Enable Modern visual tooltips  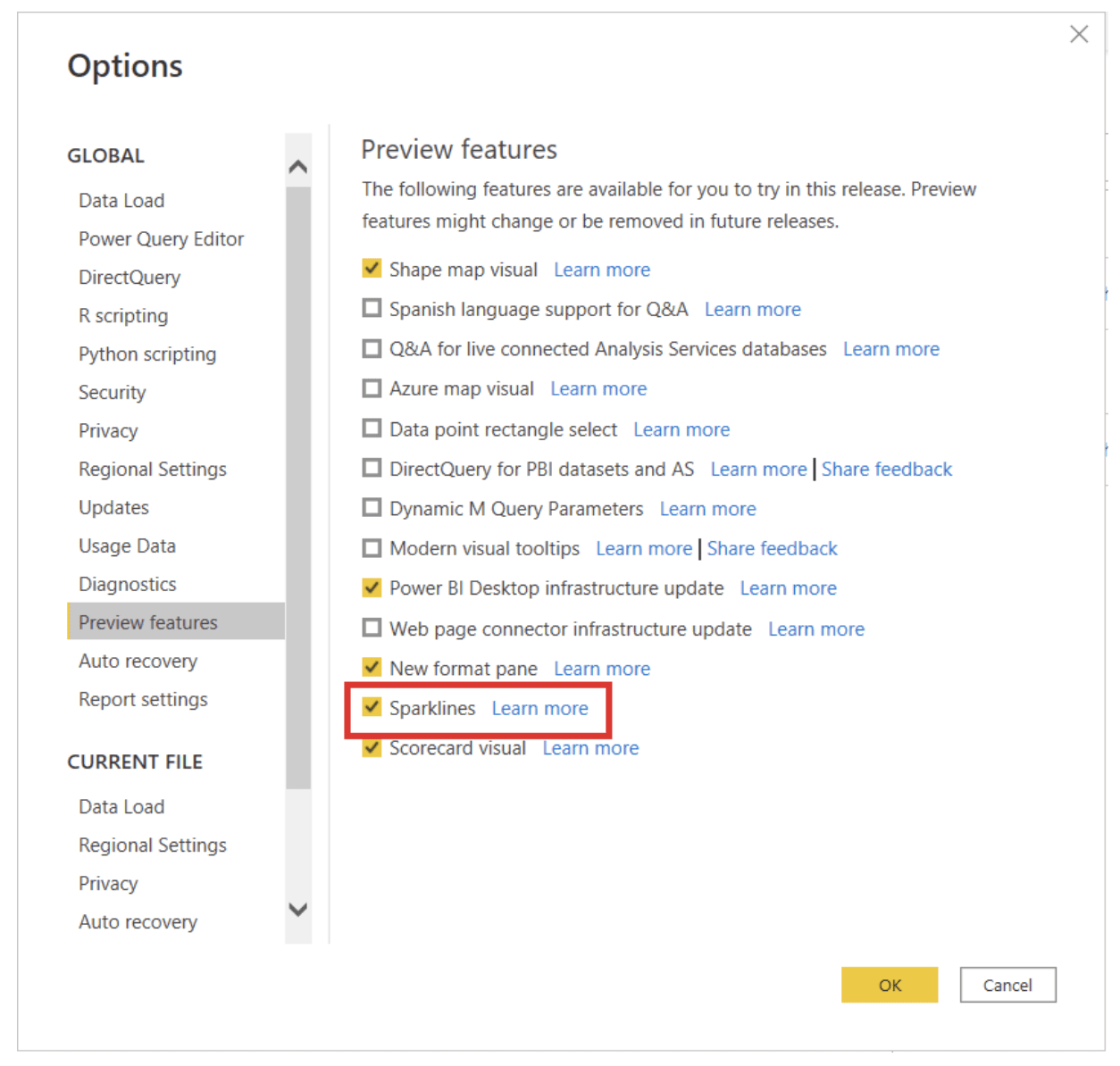click(372, 547)
